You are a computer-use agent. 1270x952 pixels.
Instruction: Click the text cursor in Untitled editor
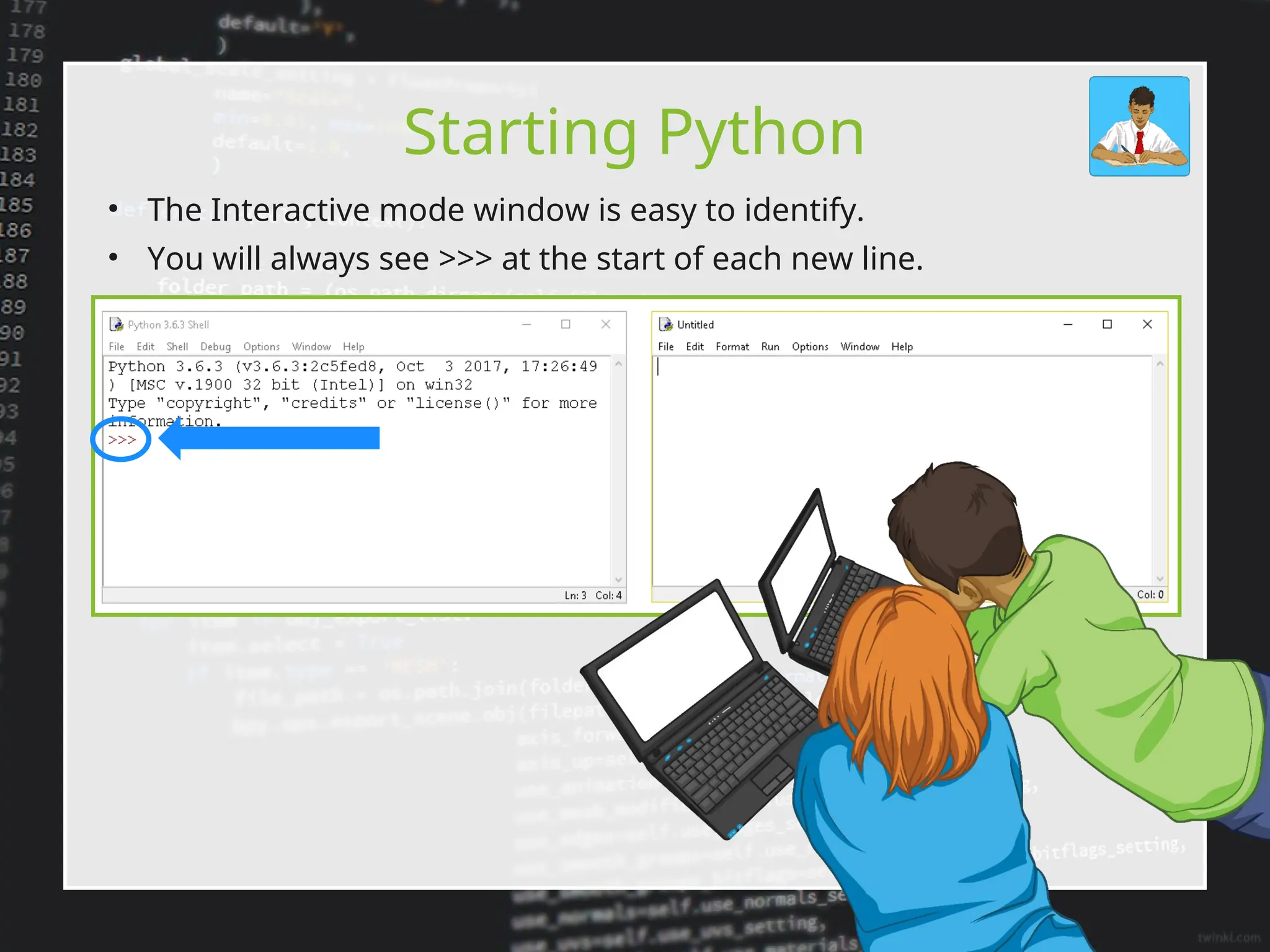tap(658, 367)
